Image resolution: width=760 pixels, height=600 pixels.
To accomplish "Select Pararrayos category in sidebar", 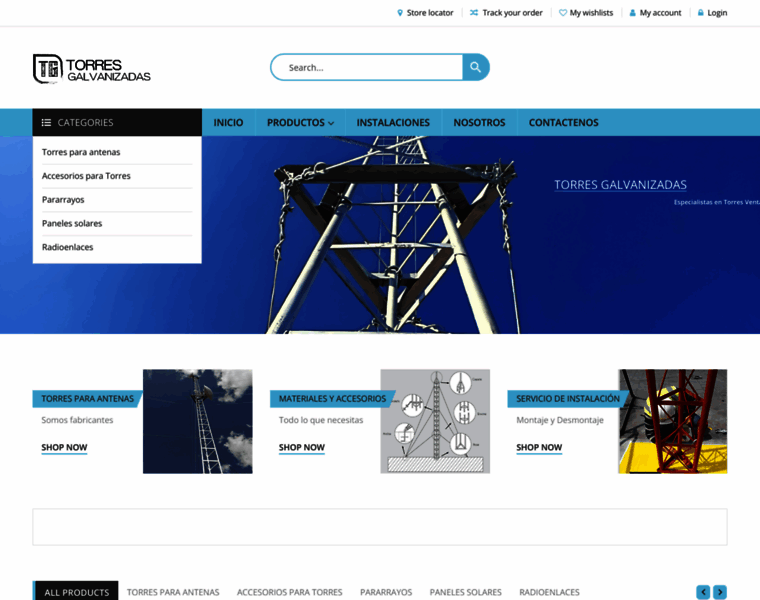I will pos(63,200).
